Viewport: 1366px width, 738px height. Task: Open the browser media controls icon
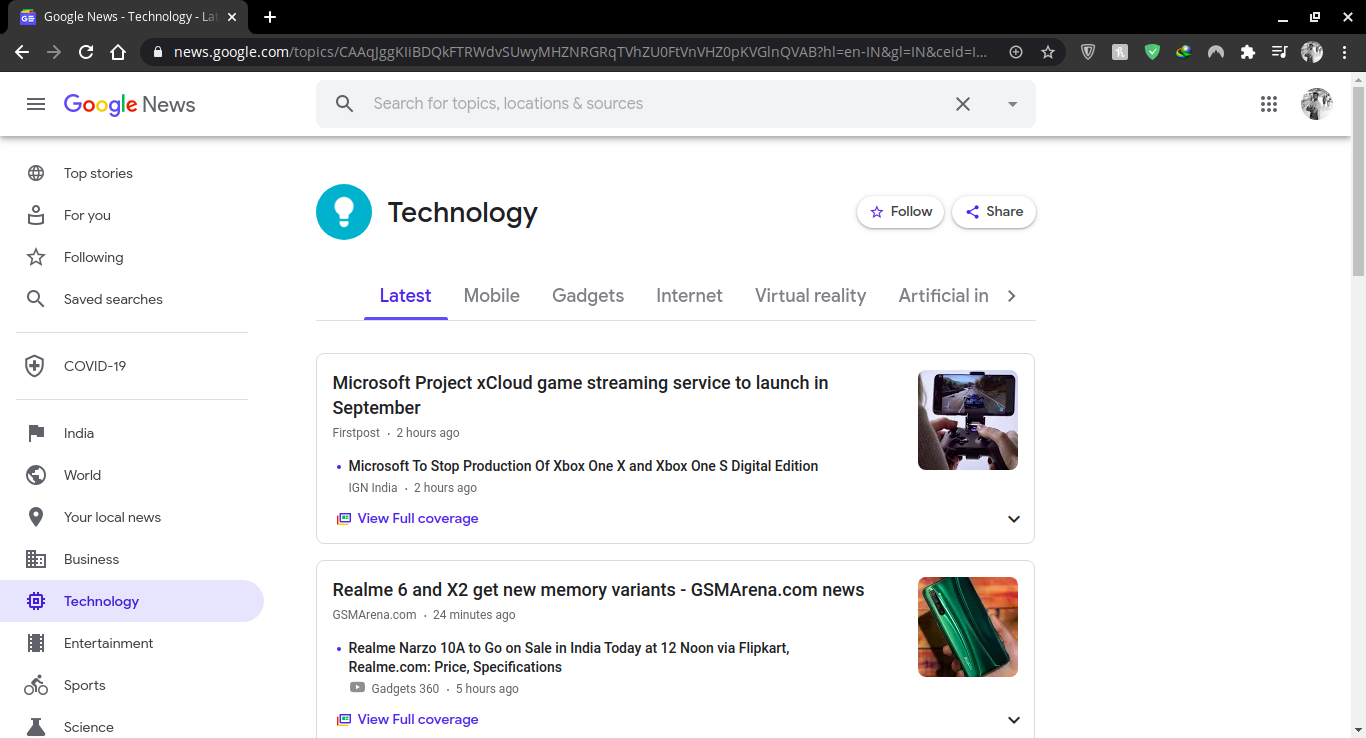pos(1280,52)
